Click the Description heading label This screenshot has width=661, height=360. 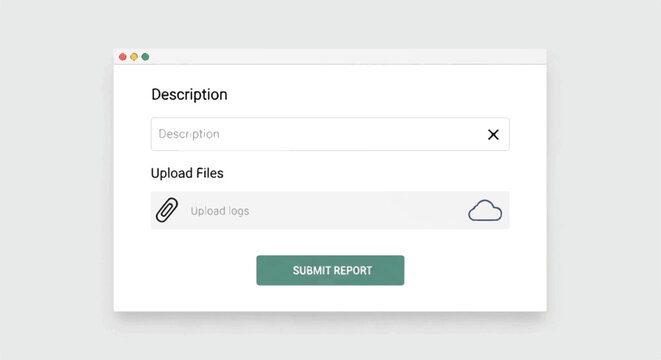(189, 94)
